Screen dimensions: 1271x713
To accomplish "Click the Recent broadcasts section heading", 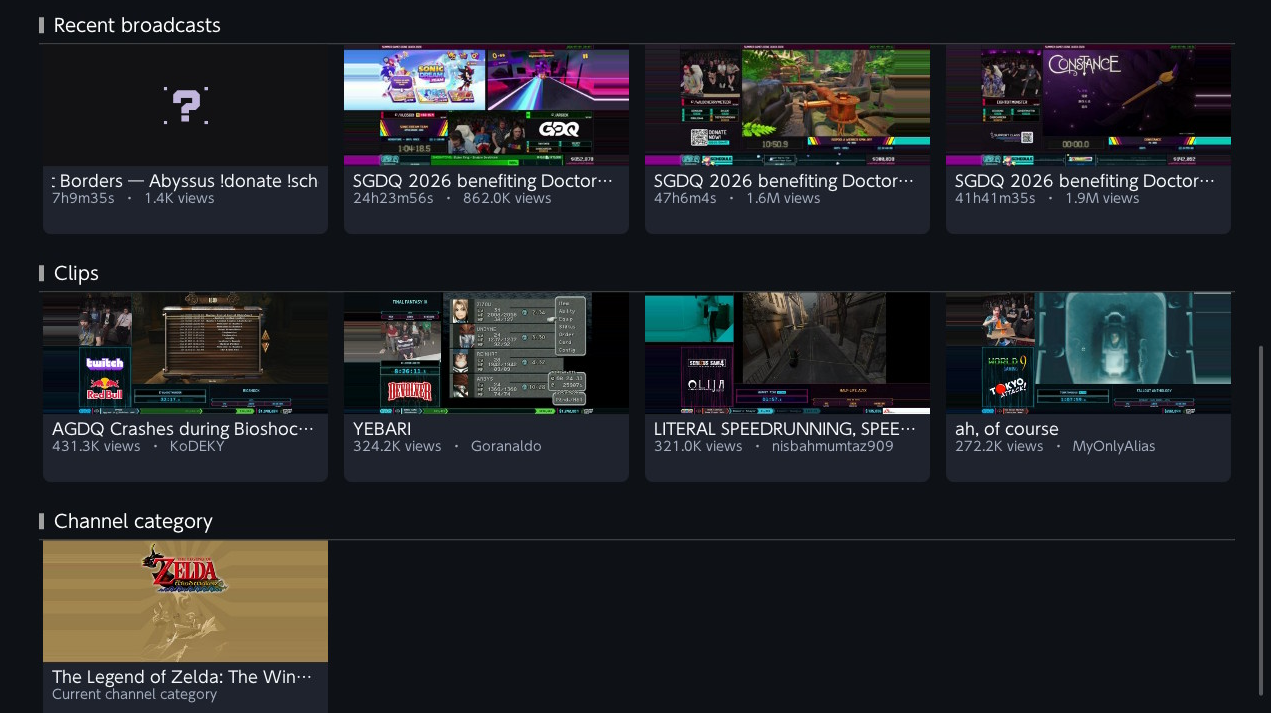I will pos(137,25).
